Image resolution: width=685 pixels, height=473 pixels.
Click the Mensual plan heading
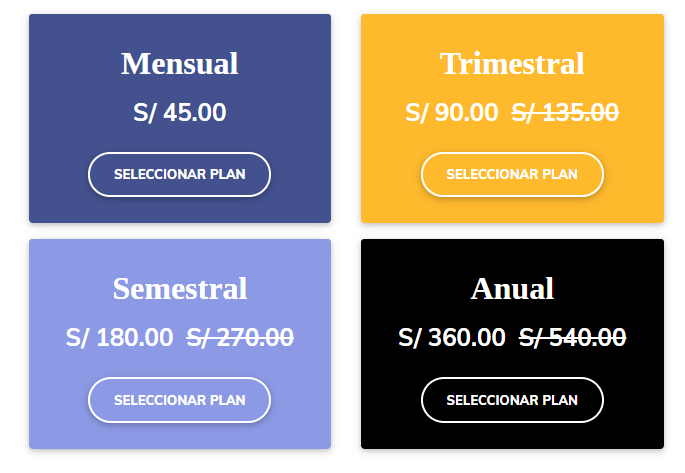(x=180, y=63)
